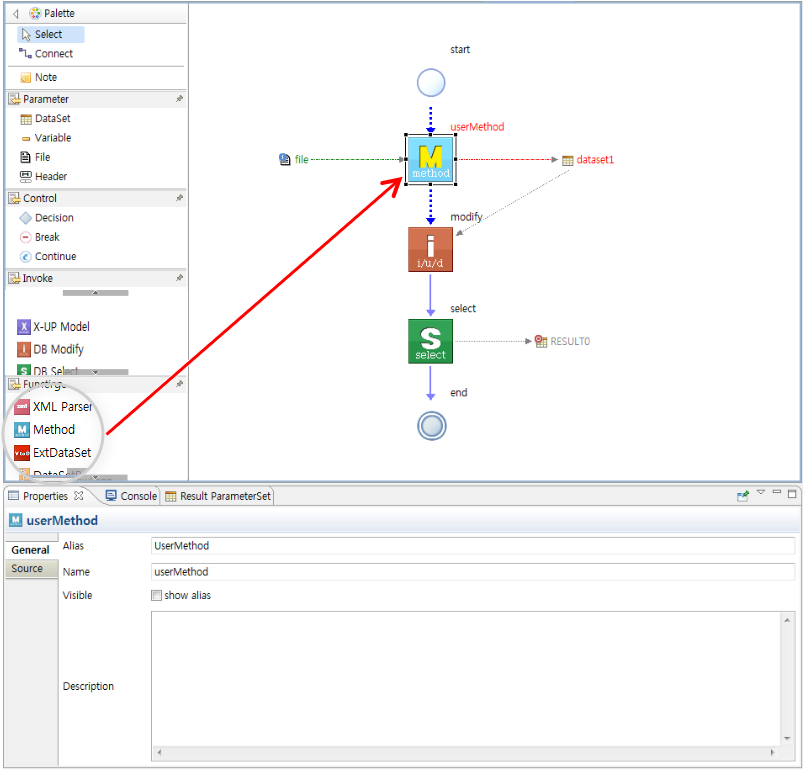This screenshot has width=804, height=770.
Task: Choose the Connect tool in palette
Action: pyautogui.click(x=53, y=54)
